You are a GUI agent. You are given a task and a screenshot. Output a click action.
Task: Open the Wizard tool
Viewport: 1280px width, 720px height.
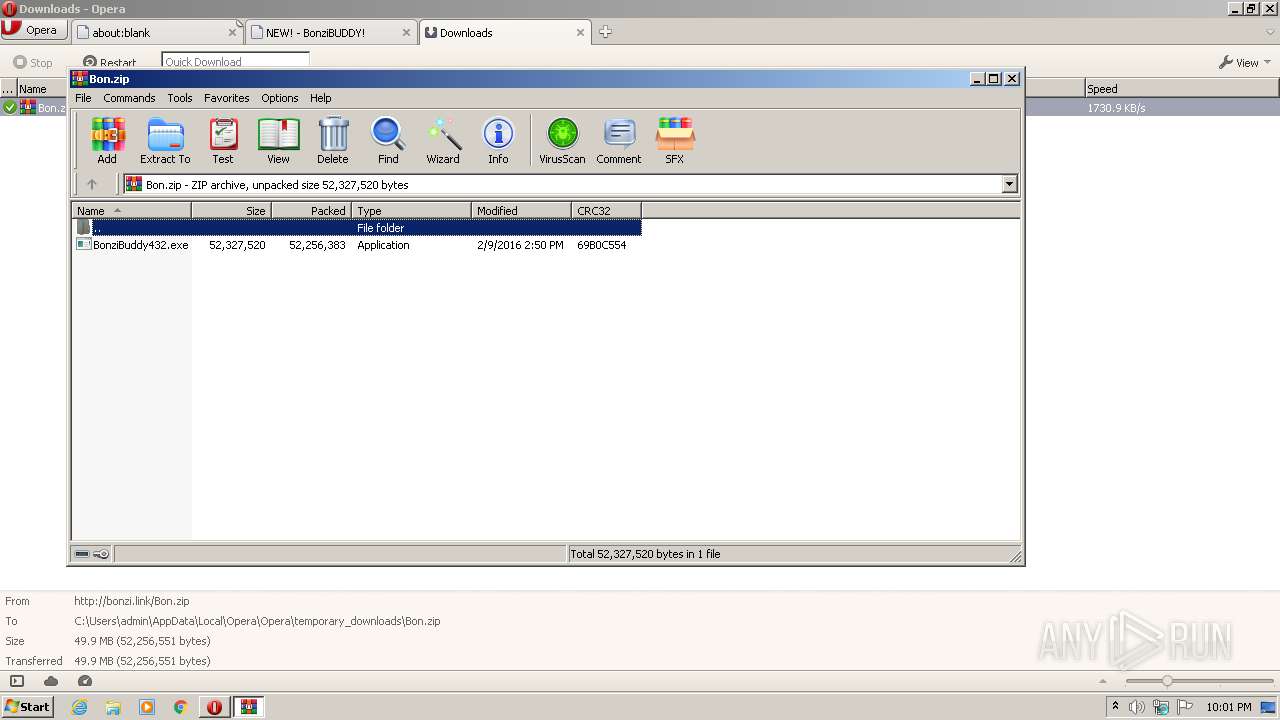[443, 141]
